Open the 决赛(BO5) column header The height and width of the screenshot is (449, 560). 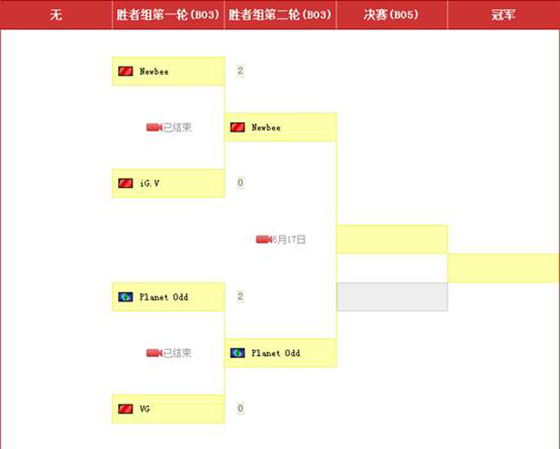click(x=391, y=15)
